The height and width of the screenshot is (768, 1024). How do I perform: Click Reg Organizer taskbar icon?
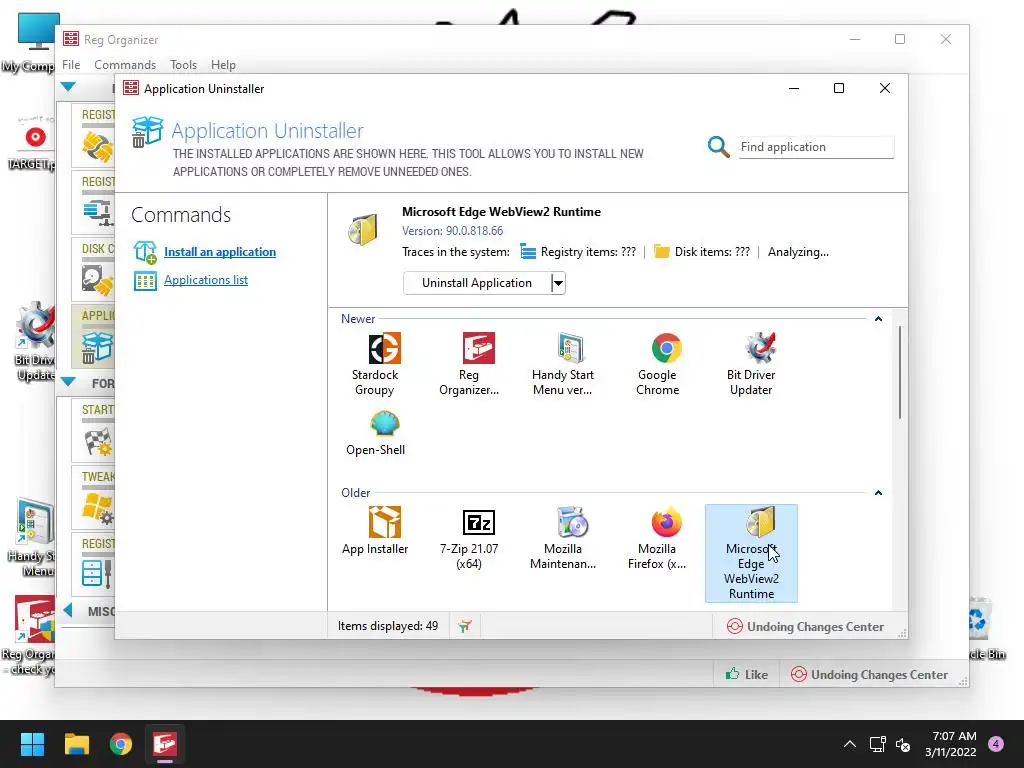(x=165, y=744)
